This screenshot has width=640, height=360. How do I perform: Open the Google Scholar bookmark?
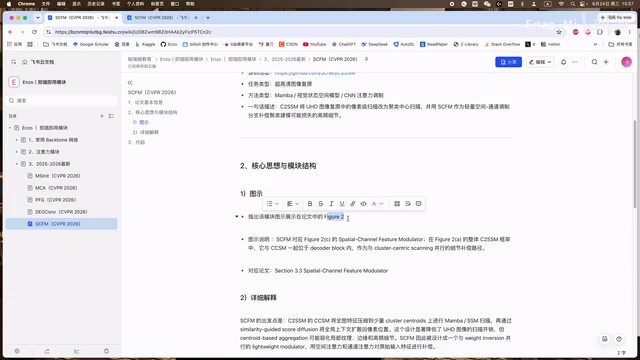[x=91, y=44]
